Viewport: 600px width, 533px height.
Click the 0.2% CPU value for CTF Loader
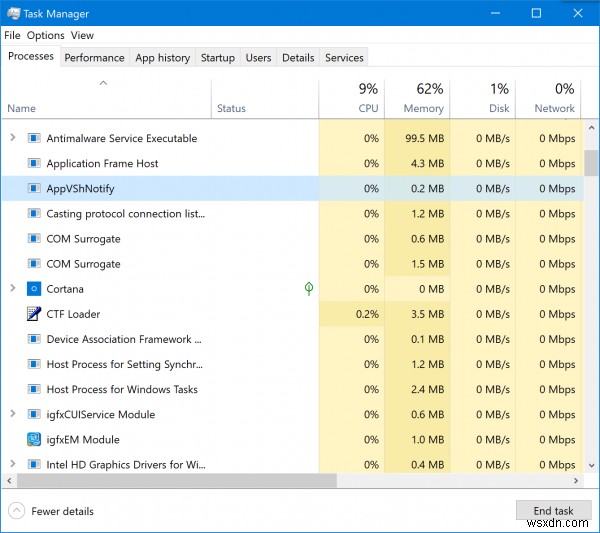point(367,314)
